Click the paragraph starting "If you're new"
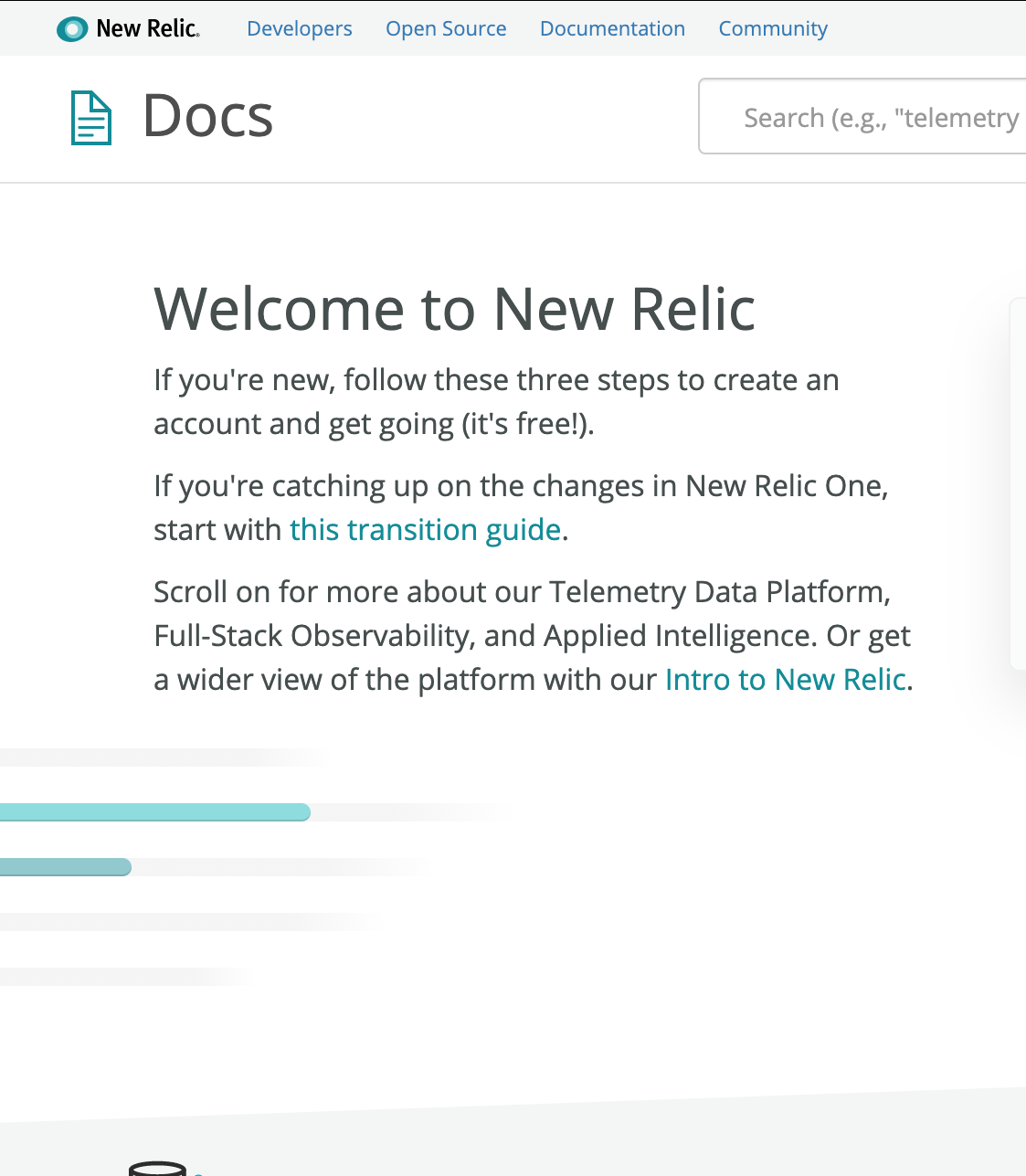Screen dimensions: 1026x1176 point(496,402)
